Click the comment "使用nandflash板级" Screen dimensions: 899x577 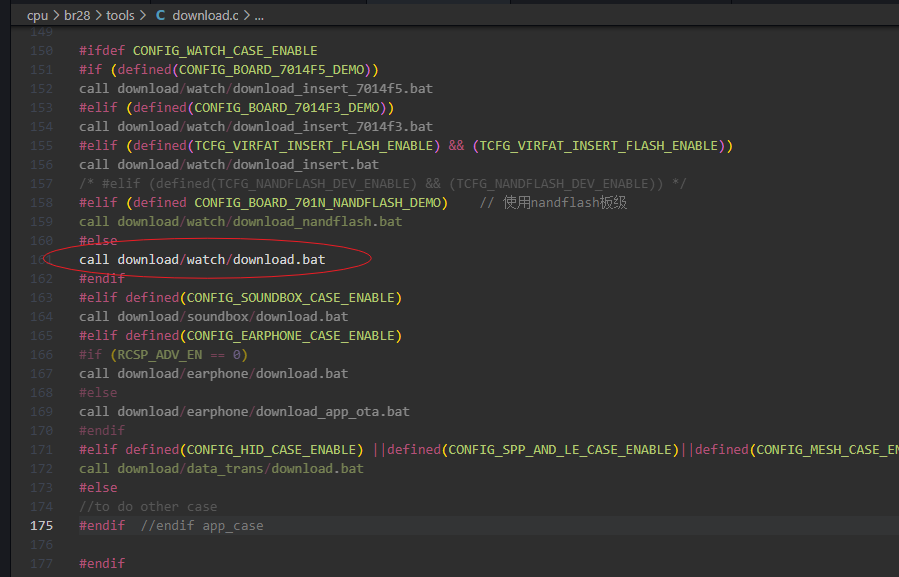click(565, 202)
